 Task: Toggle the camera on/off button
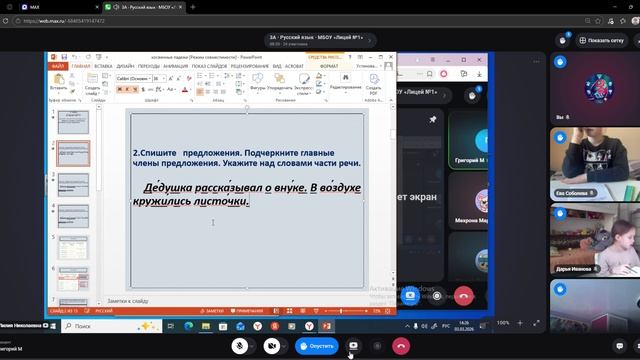click(271, 346)
